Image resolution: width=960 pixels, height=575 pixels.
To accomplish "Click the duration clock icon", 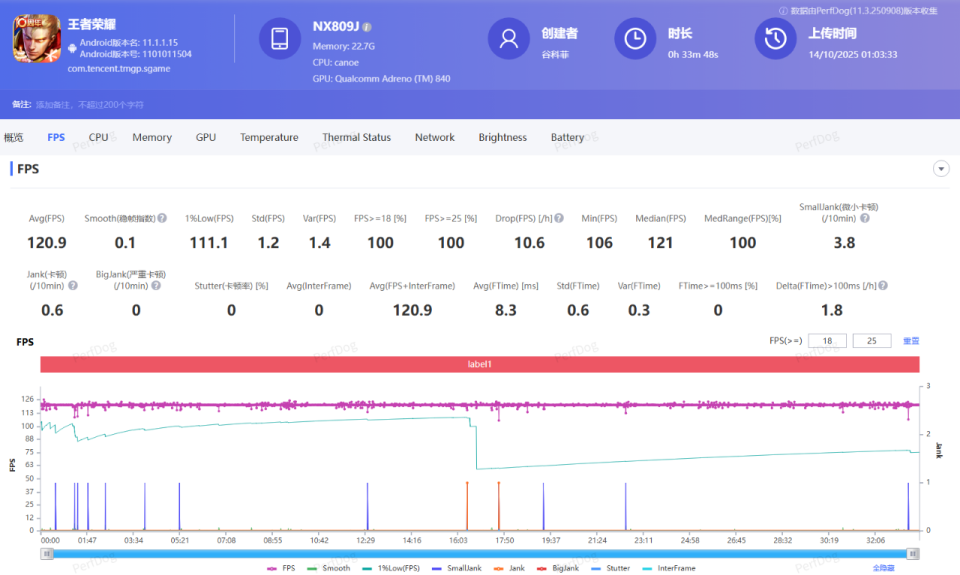I will click(x=635, y=39).
